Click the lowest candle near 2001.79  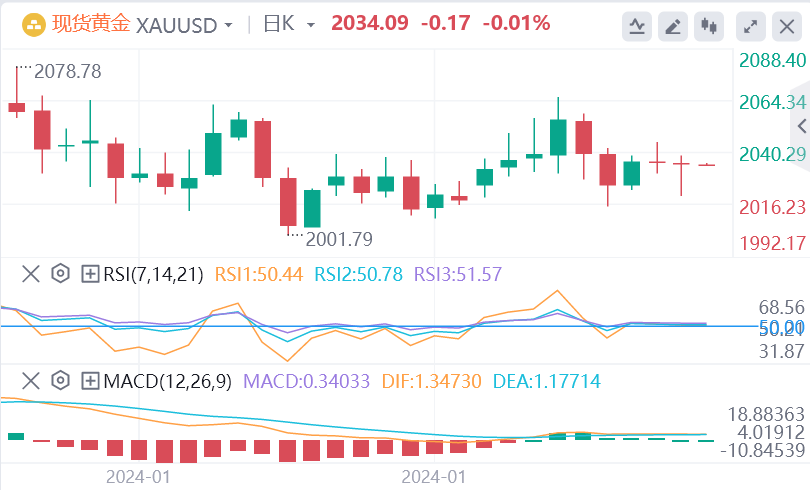click(x=288, y=202)
